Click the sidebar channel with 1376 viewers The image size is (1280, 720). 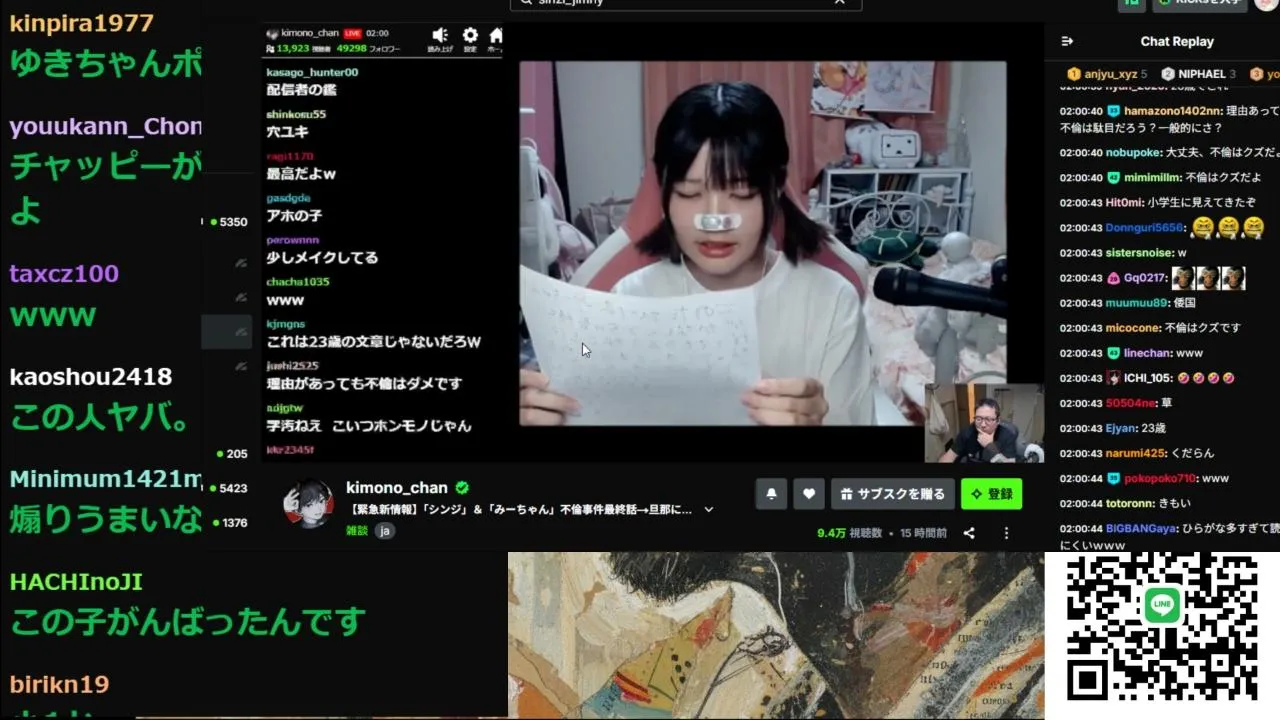point(228,522)
